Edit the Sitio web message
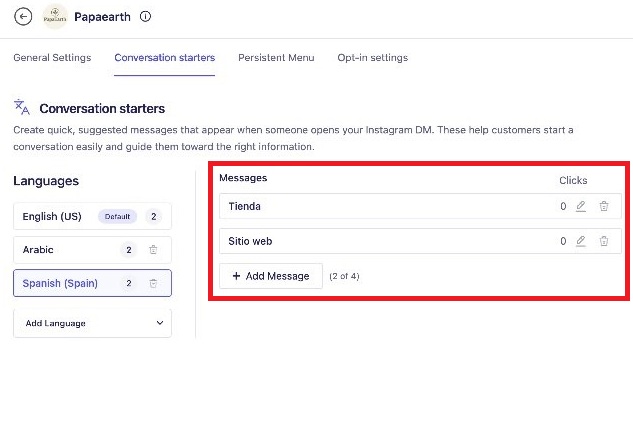Image resolution: width=633 pixels, height=423 pixels. (581, 241)
